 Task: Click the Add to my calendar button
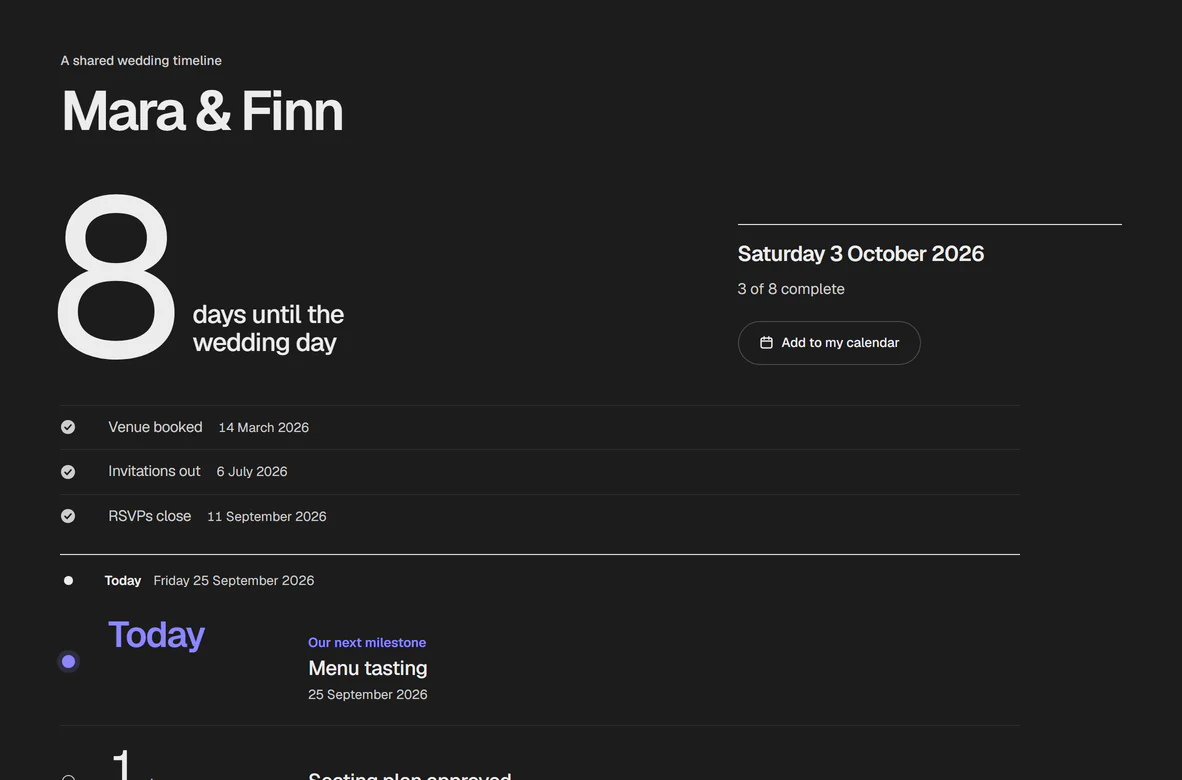828,343
